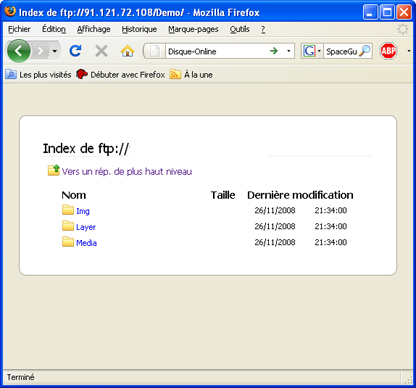Go back with the green Back arrow

[x=19, y=51]
